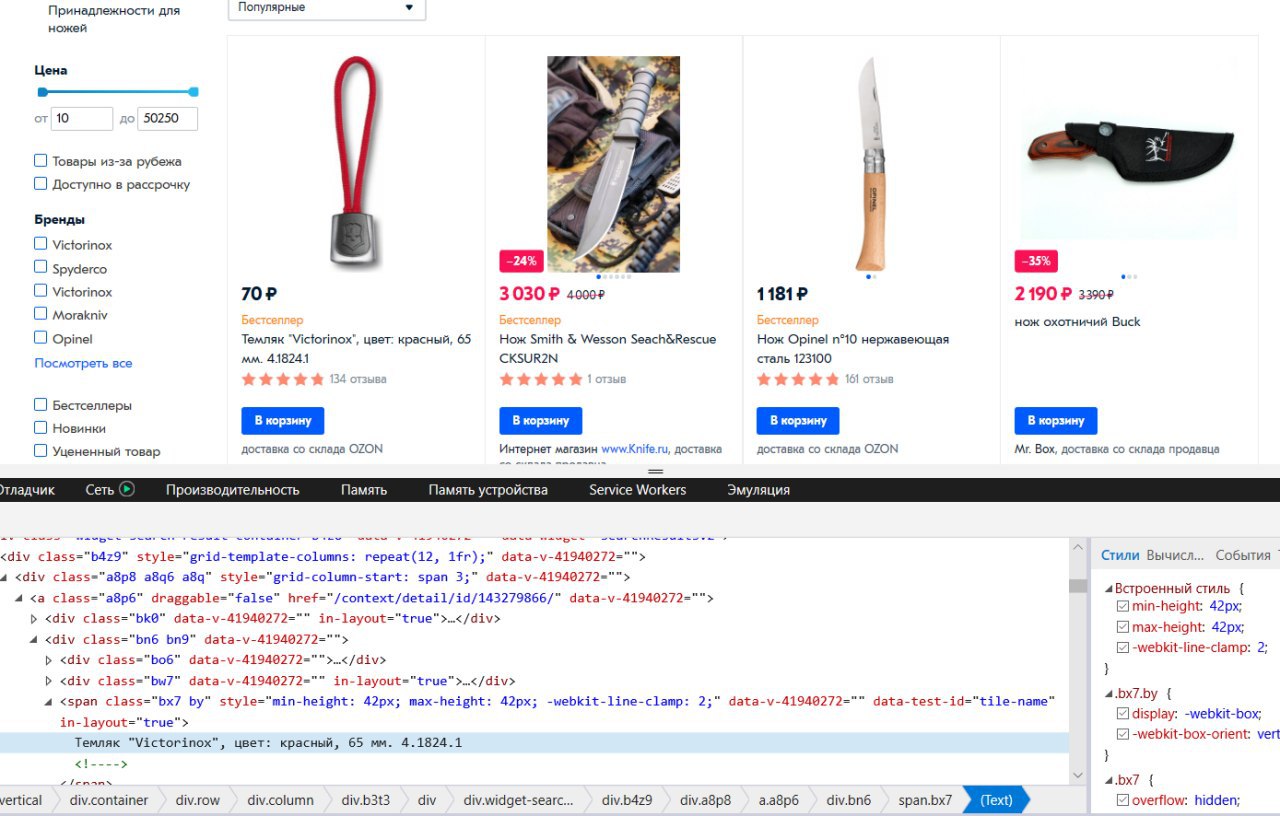Image resolution: width=1280 pixels, height=816 pixels.
Task: Click the star rating with 134 отзыва
Action: (x=283, y=379)
